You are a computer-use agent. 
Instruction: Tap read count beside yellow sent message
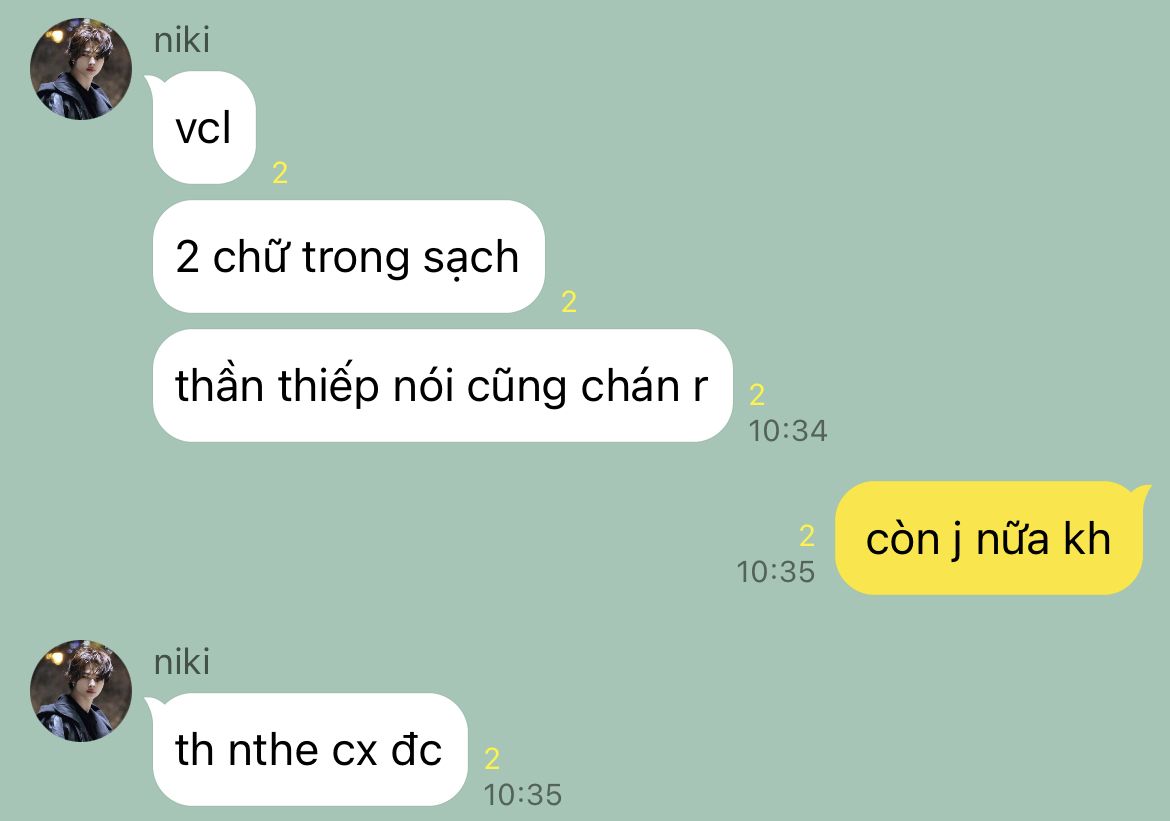tap(807, 536)
